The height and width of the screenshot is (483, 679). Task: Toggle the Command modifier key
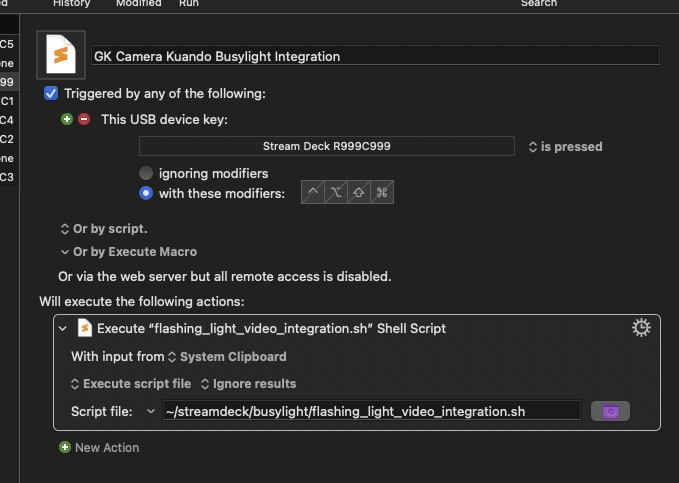pyautogui.click(x=382, y=192)
